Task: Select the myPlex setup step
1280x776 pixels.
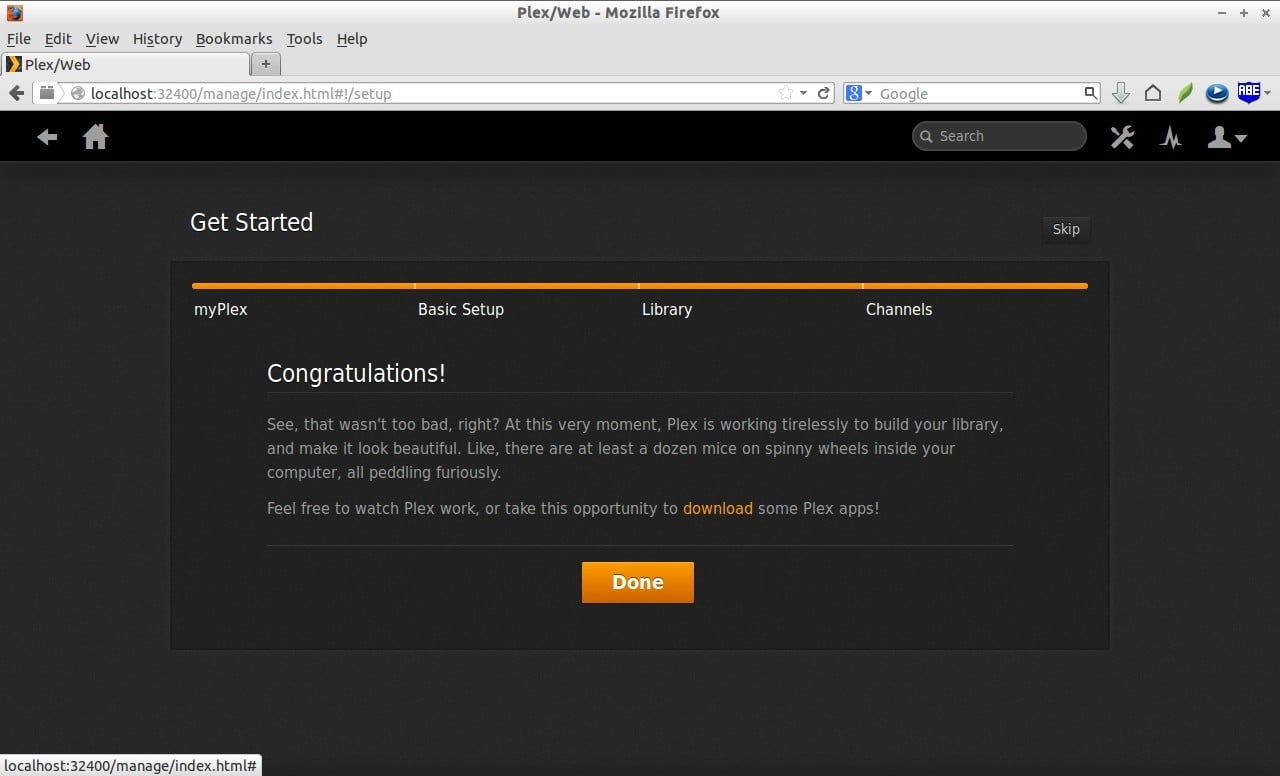Action: pos(221,309)
